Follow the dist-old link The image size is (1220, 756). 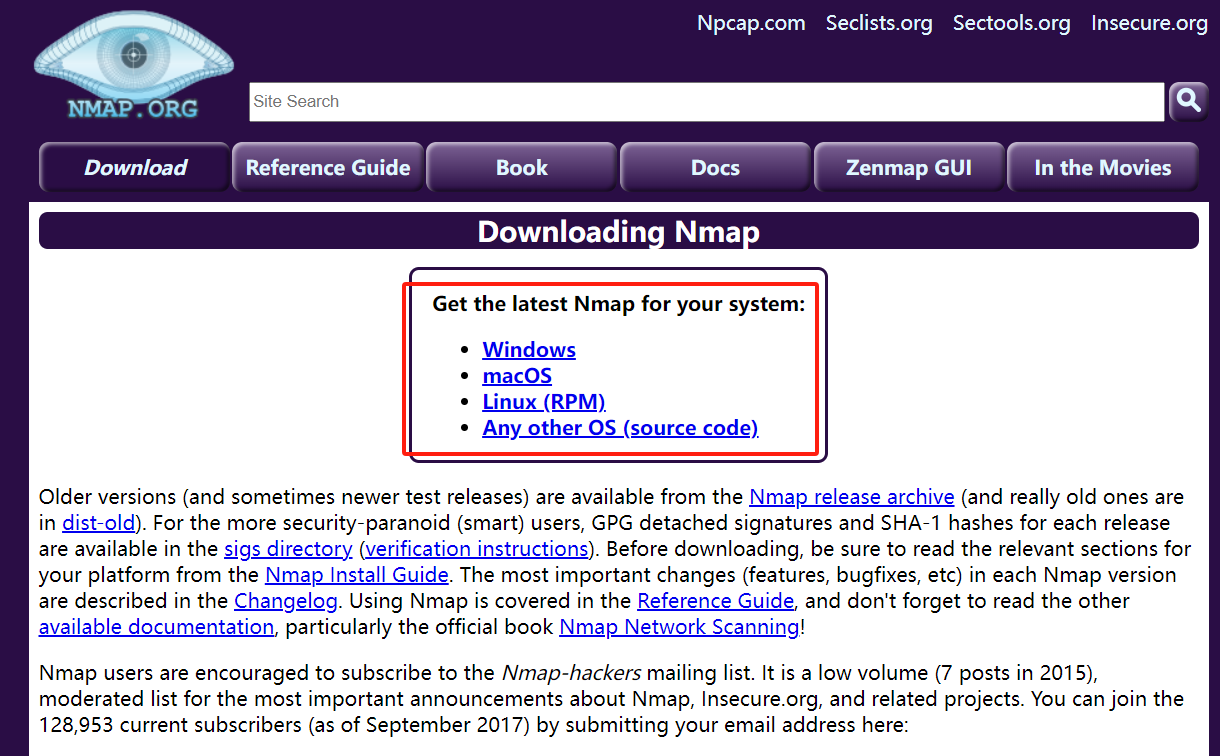click(98, 523)
